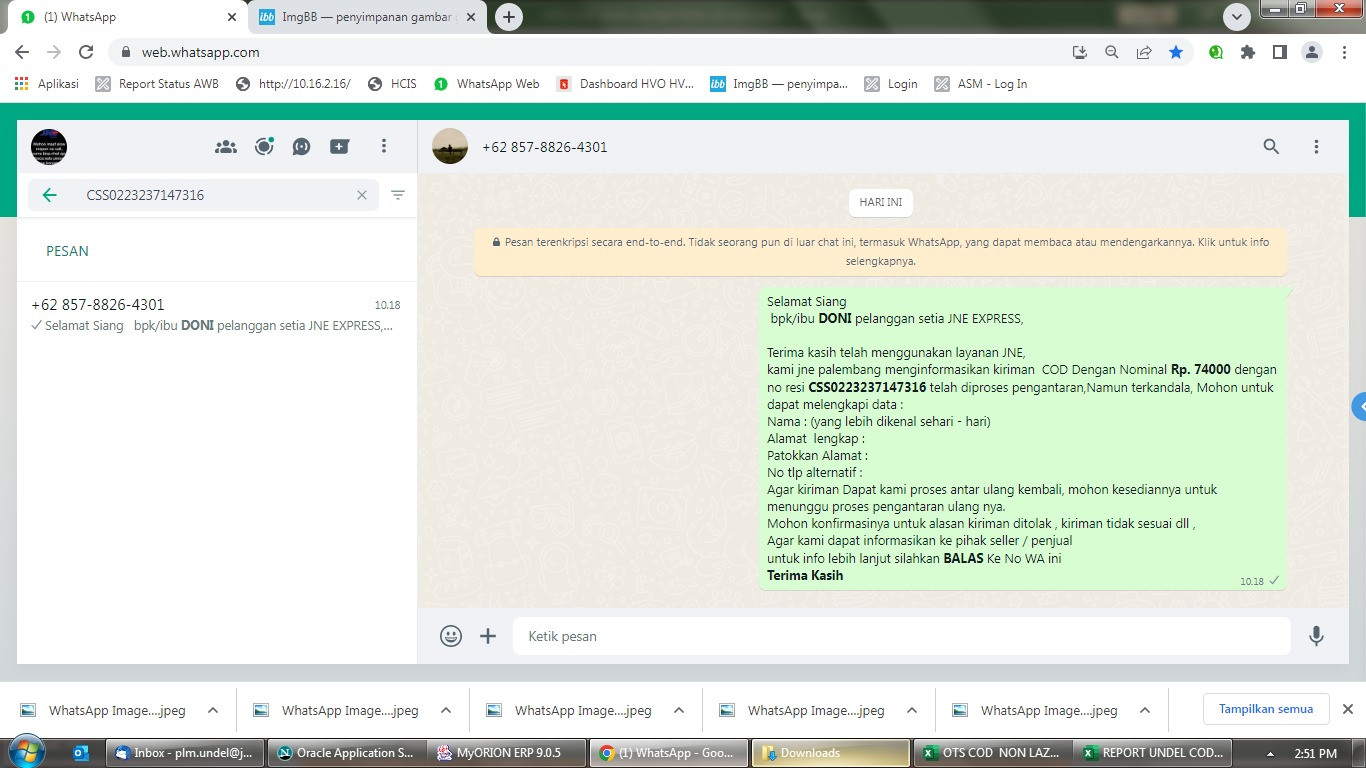Close the ImgBB browser tab
This screenshot has height=768, width=1366.
point(470,17)
